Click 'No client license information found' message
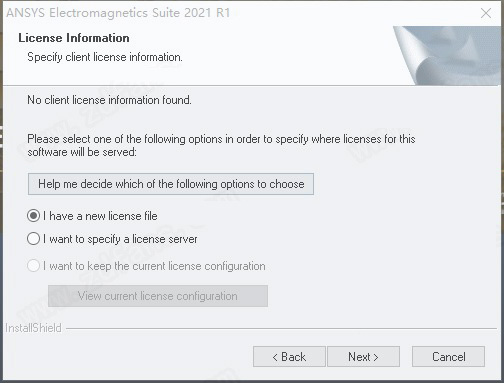This screenshot has height=383, width=504. (109, 100)
